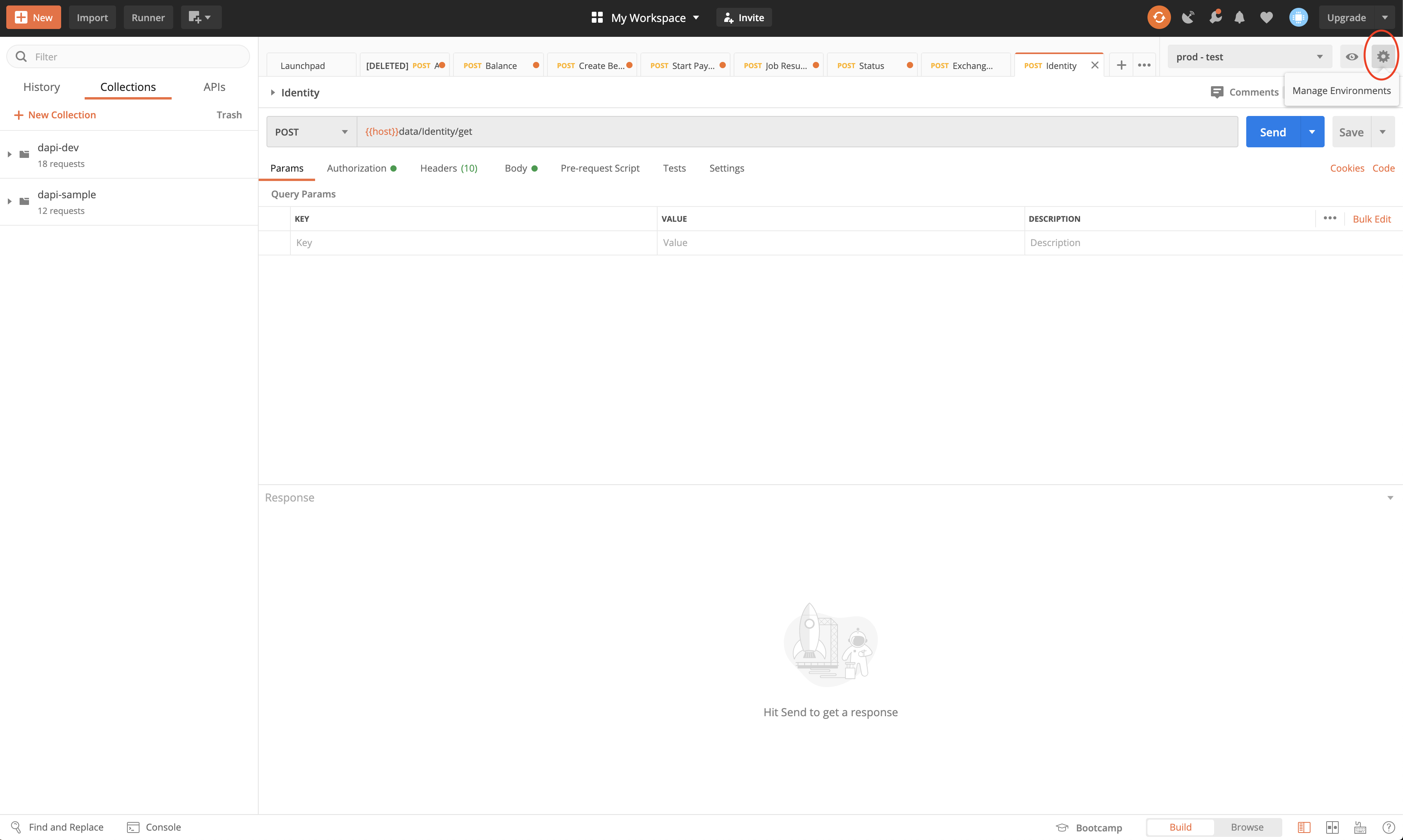Toggle two-pane layout view
Viewport: 1403px width, 840px height.
(1332, 827)
